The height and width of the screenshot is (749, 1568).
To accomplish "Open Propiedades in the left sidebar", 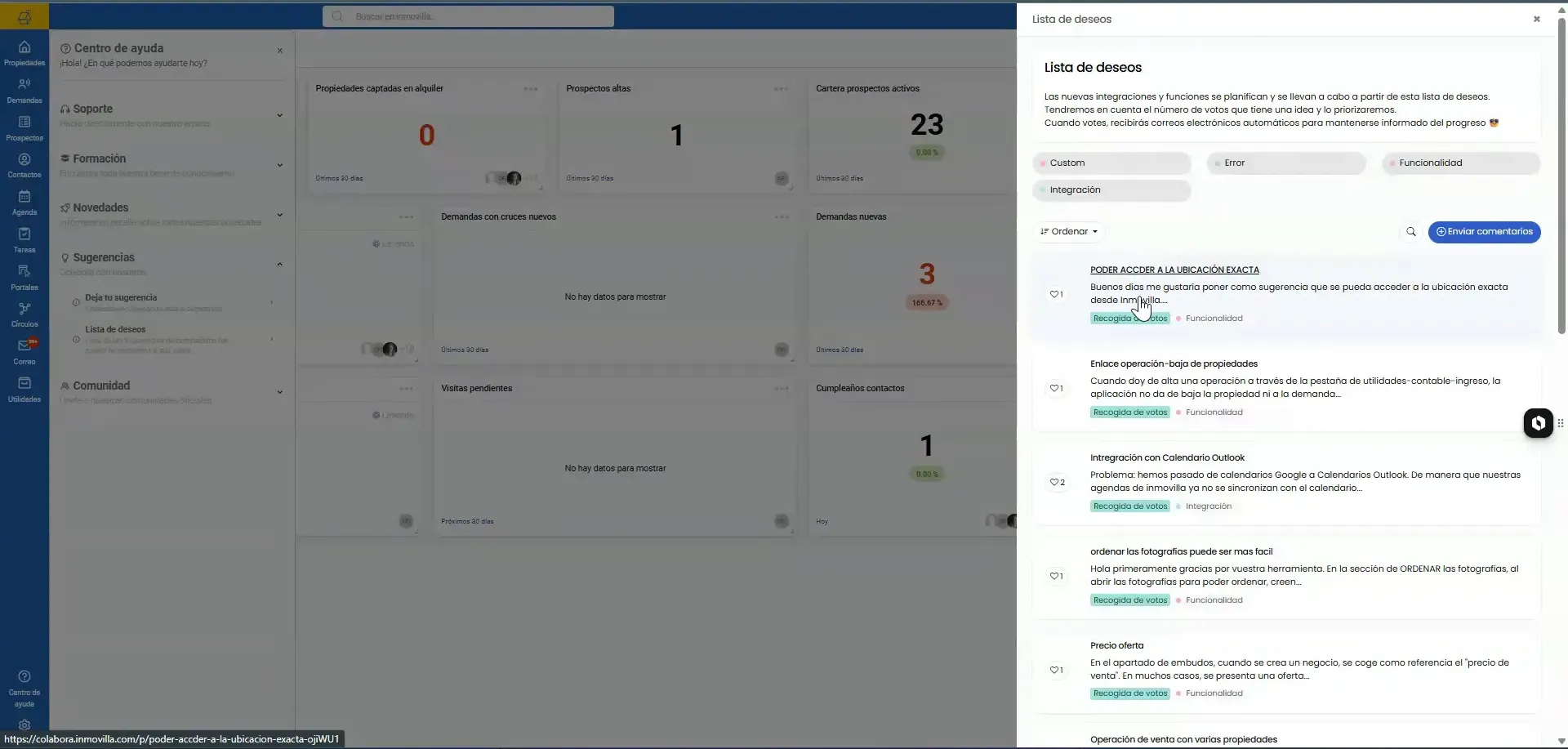I will [x=24, y=53].
